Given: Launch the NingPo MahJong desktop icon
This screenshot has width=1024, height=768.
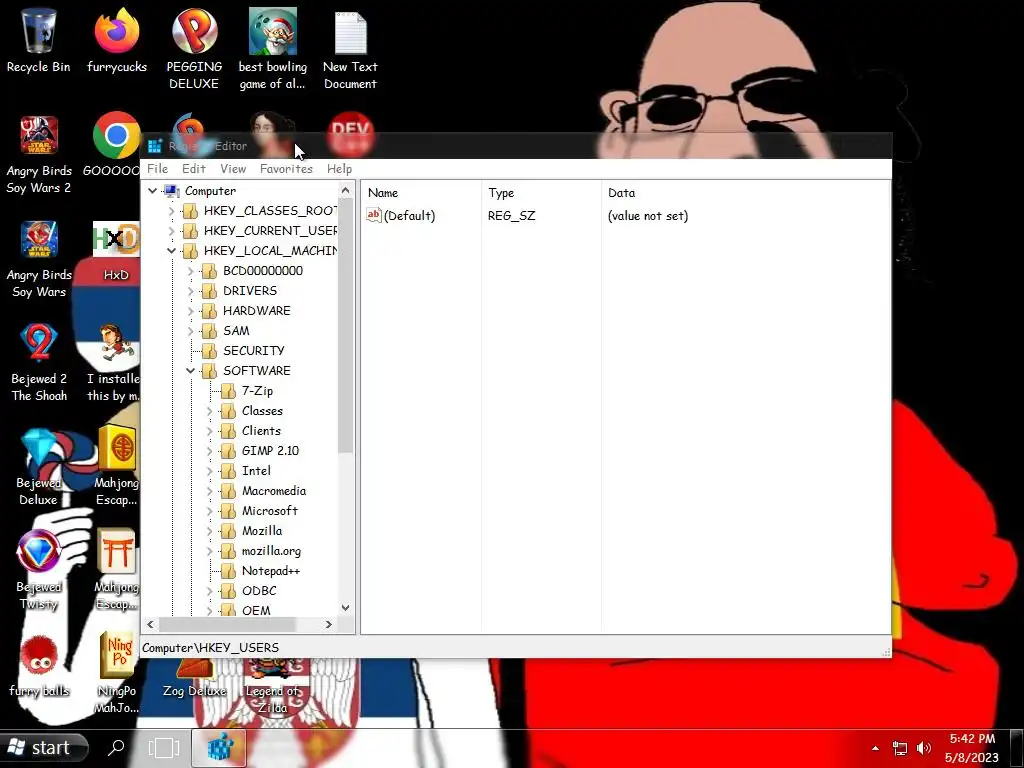Looking at the screenshot, I should click(117, 674).
